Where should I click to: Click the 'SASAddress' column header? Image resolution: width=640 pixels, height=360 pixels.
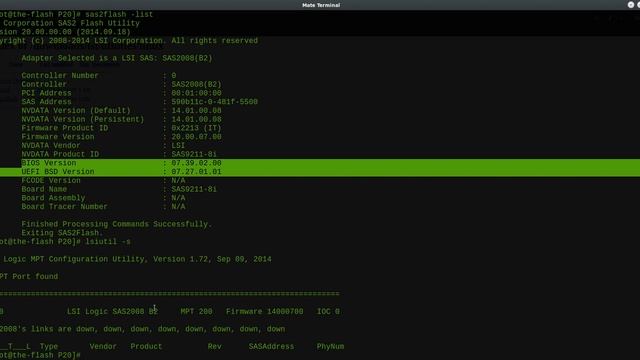coord(271,347)
